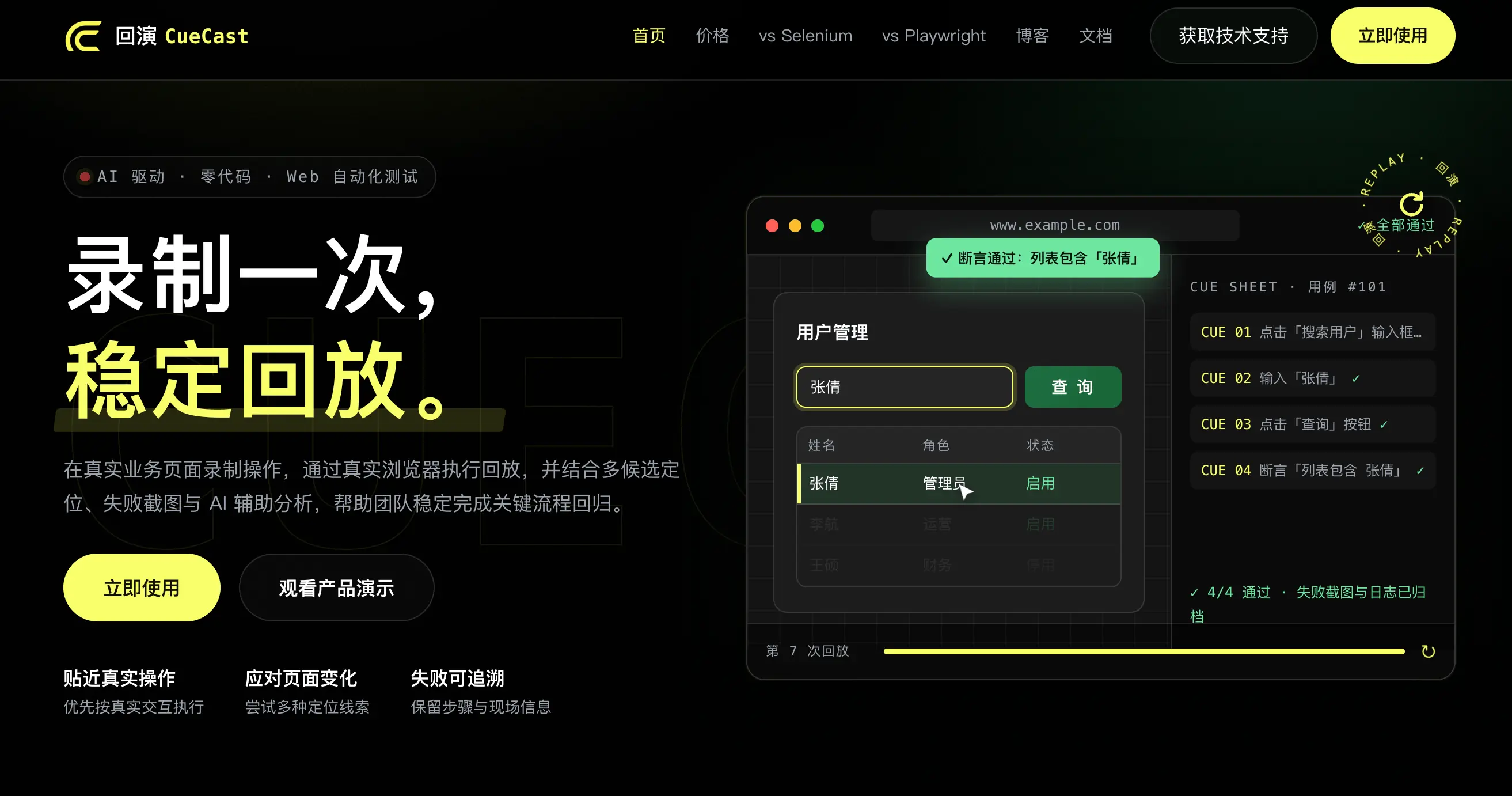Screen dimensions: 1512x796
Task: Click the green window dot in mockup
Action: pyautogui.click(x=817, y=226)
